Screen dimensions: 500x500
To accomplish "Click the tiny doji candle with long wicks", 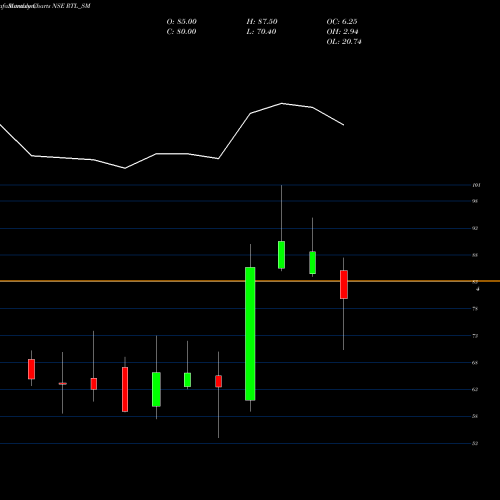I will pyautogui.click(x=62, y=384).
